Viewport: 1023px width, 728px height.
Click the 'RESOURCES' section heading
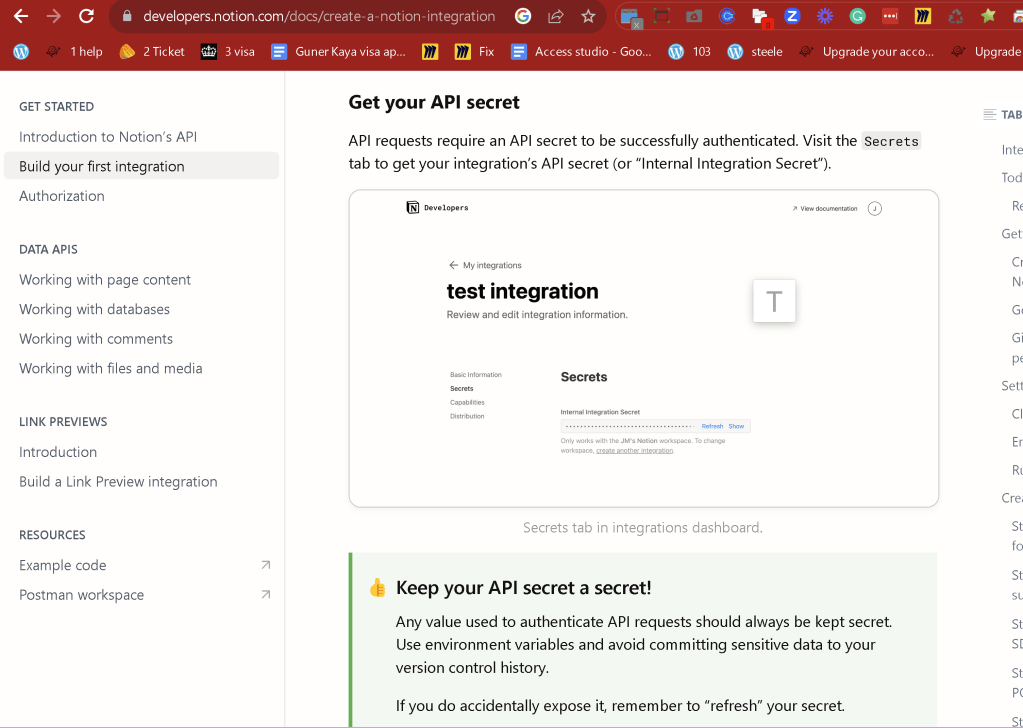pos(52,536)
